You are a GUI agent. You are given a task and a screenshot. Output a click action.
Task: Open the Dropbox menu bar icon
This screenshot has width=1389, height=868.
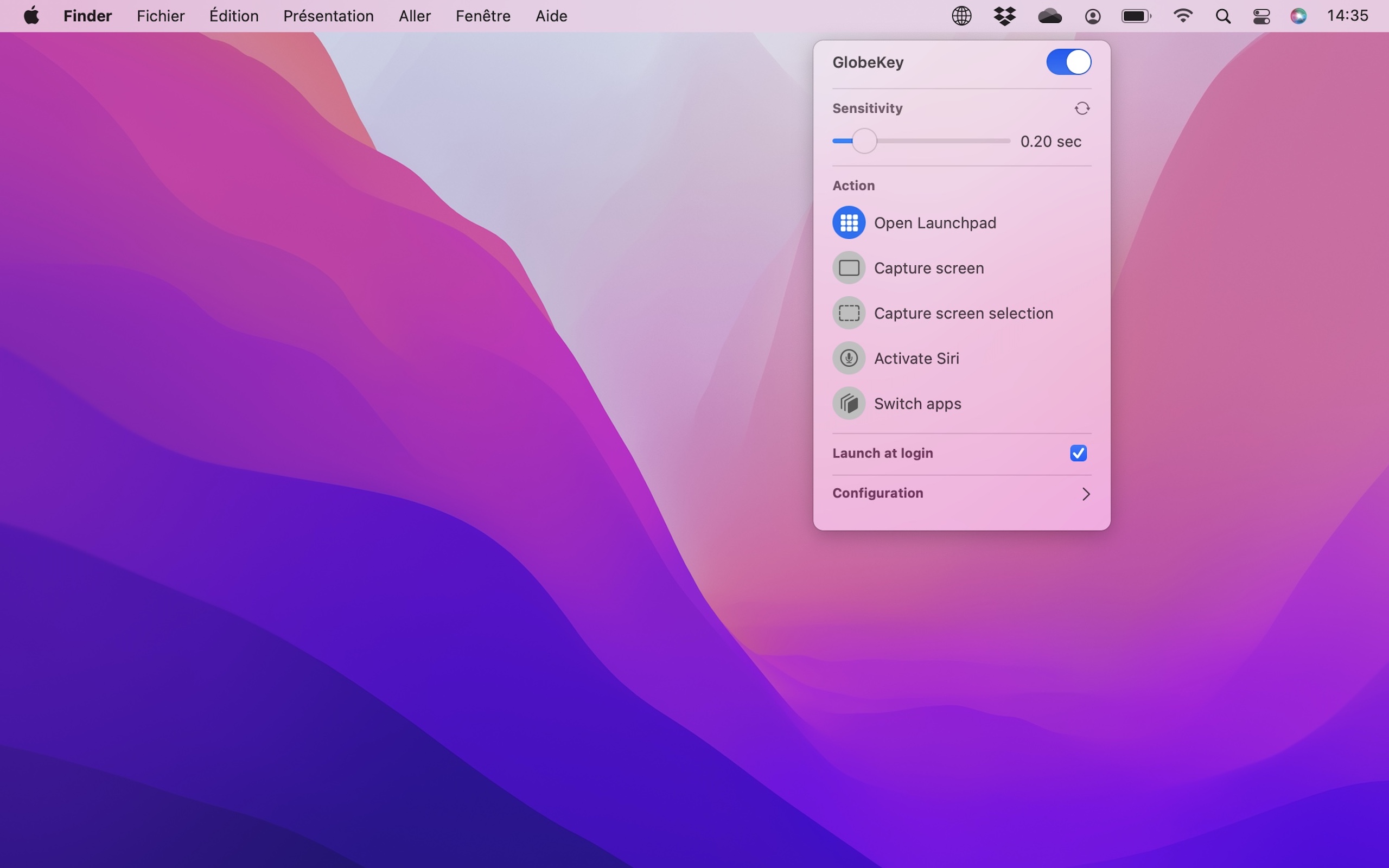(x=1004, y=16)
